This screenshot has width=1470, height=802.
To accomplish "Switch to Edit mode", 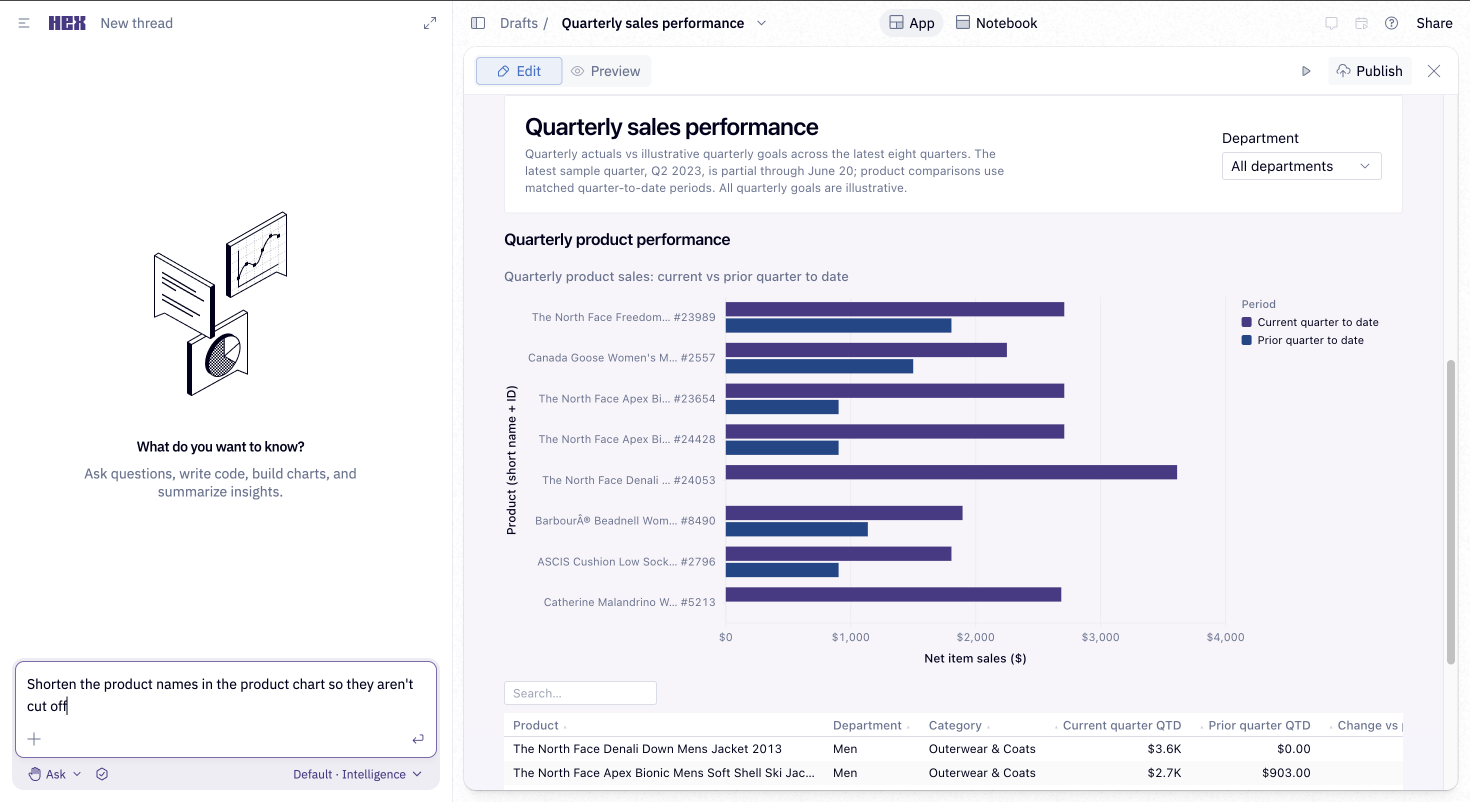I will [x=519, y=71].
